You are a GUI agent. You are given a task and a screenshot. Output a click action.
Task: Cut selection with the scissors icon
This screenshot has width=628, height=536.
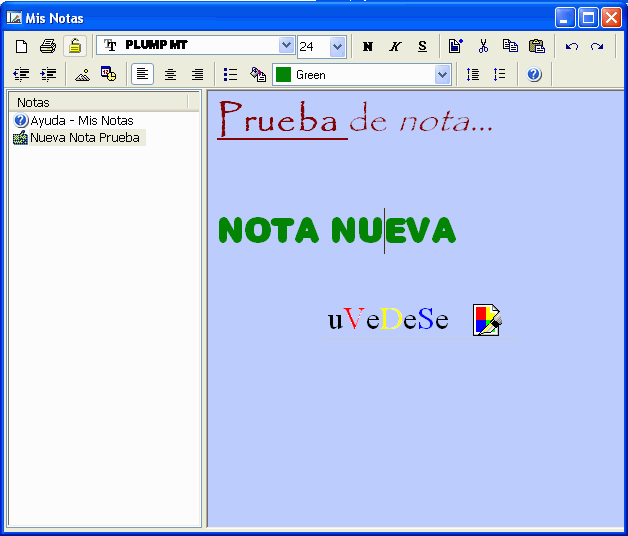pyautogui.click(x=483, y=46)
